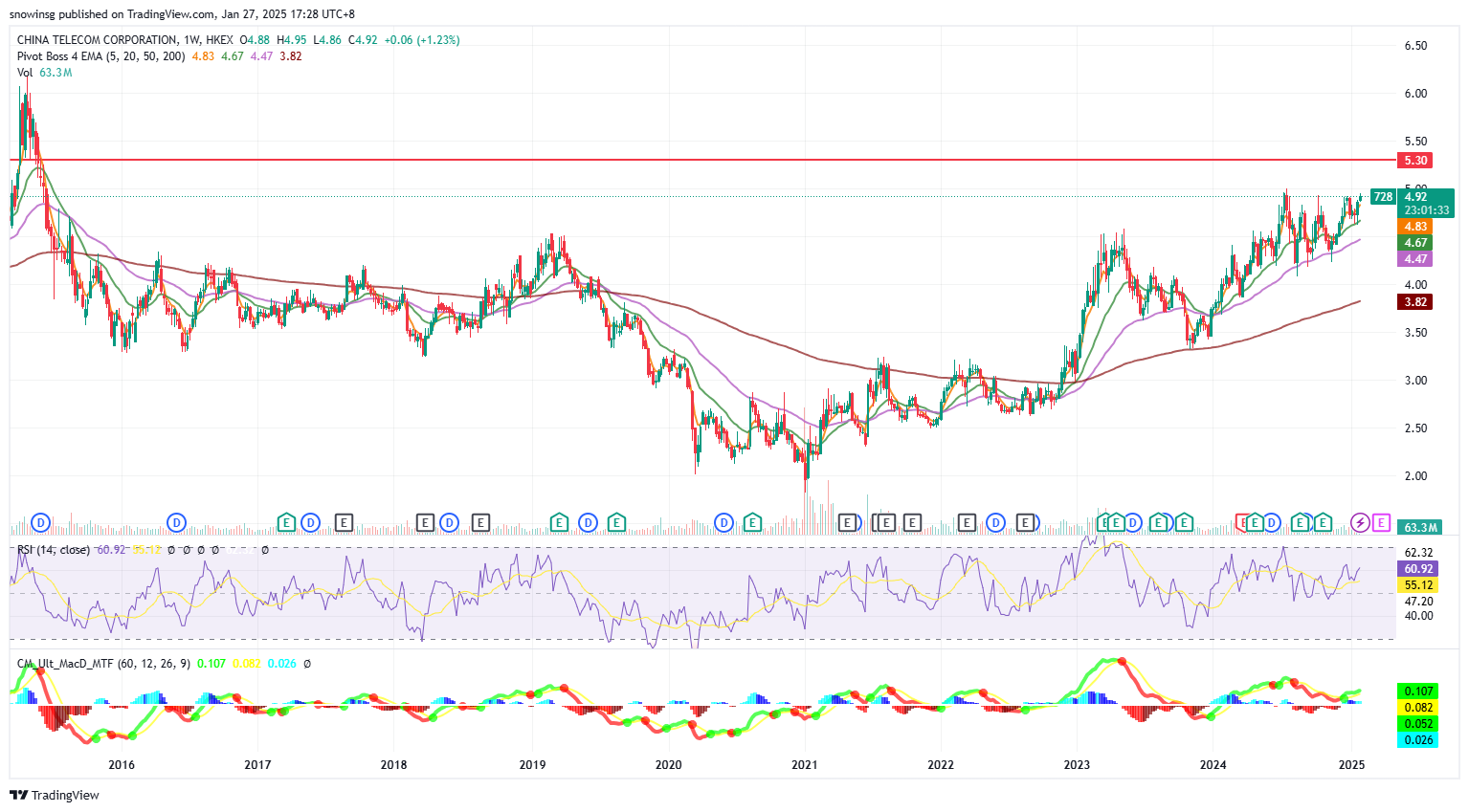Select the 2023 label on time axis
Image resolution: width=1469 pixels, height=812 pixels.
tap(1077, 764)
